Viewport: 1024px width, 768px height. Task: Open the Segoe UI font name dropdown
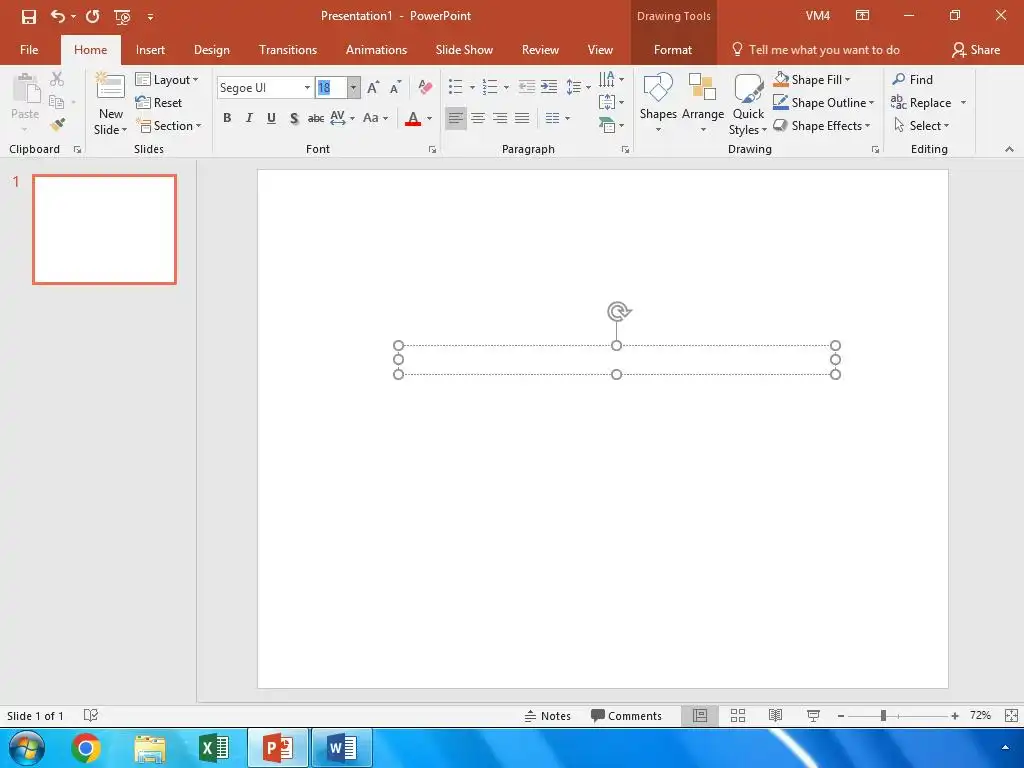pos(306,88)
